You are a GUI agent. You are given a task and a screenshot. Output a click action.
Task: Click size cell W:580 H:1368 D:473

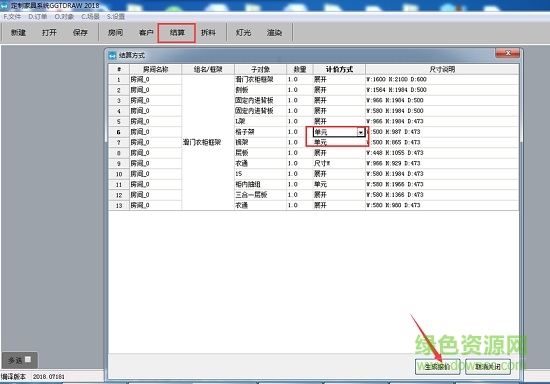(442, 195)
